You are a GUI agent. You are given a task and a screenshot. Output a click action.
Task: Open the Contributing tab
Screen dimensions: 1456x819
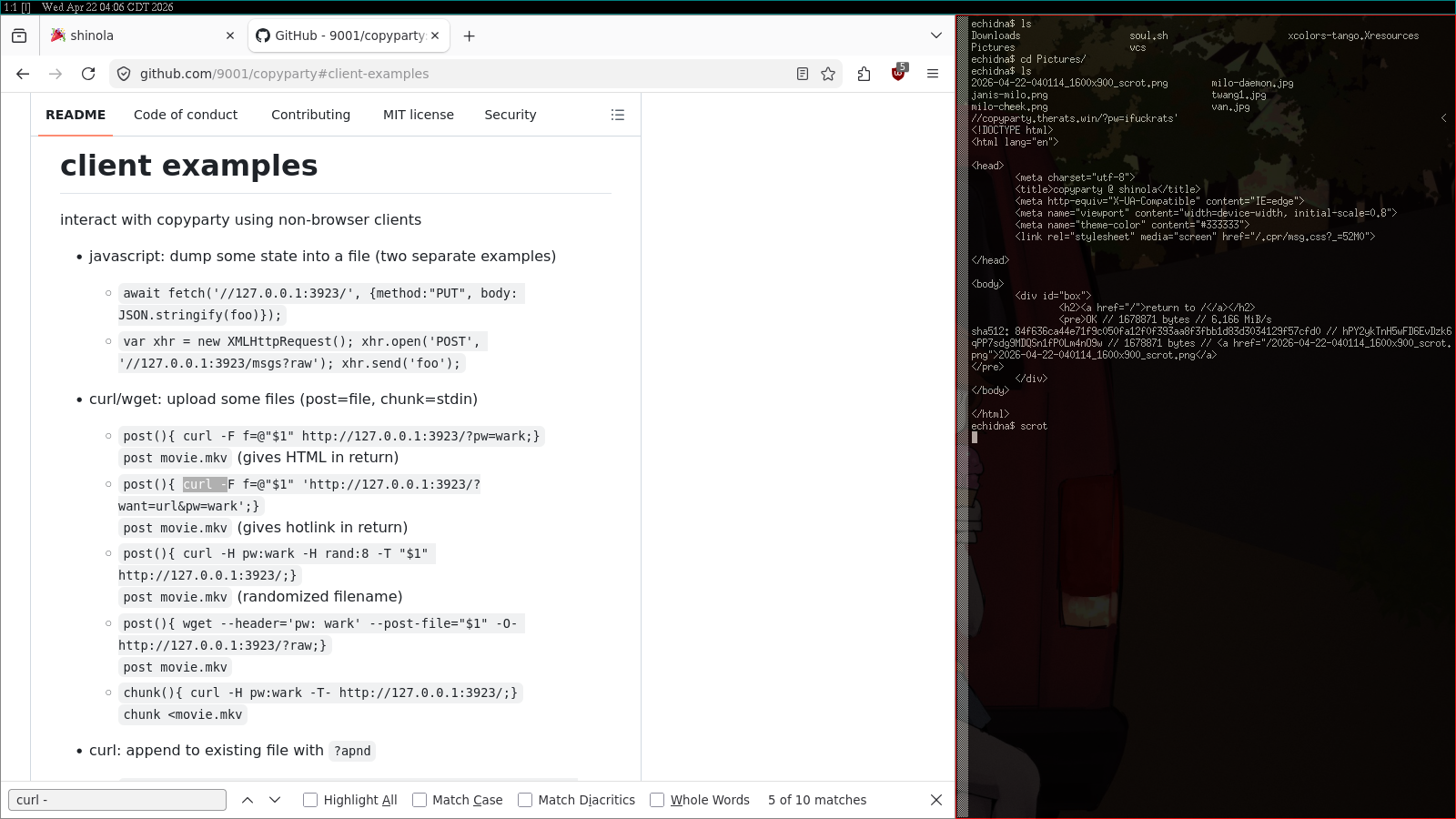click(x=310, y=115)
